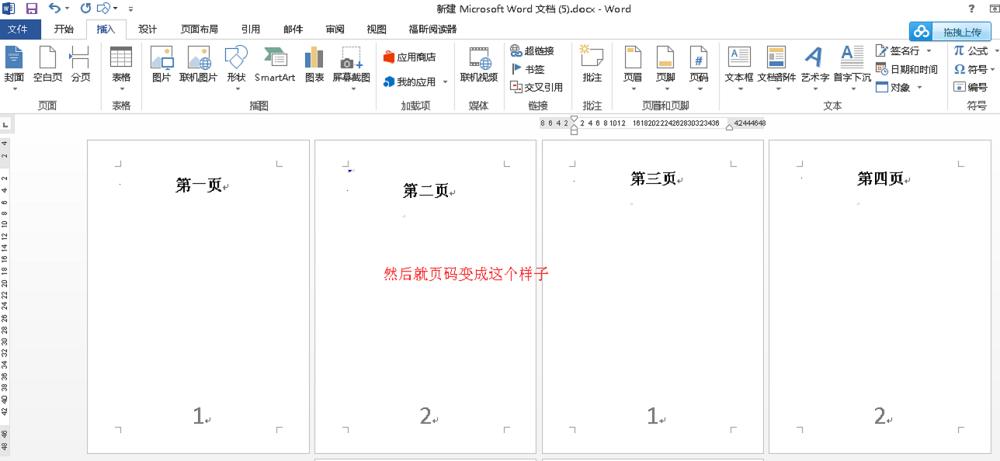The height and width of the screenshot is (461, 1000).
Task: Open the 形状 shapes gallery
Action: tap(236, 68)
